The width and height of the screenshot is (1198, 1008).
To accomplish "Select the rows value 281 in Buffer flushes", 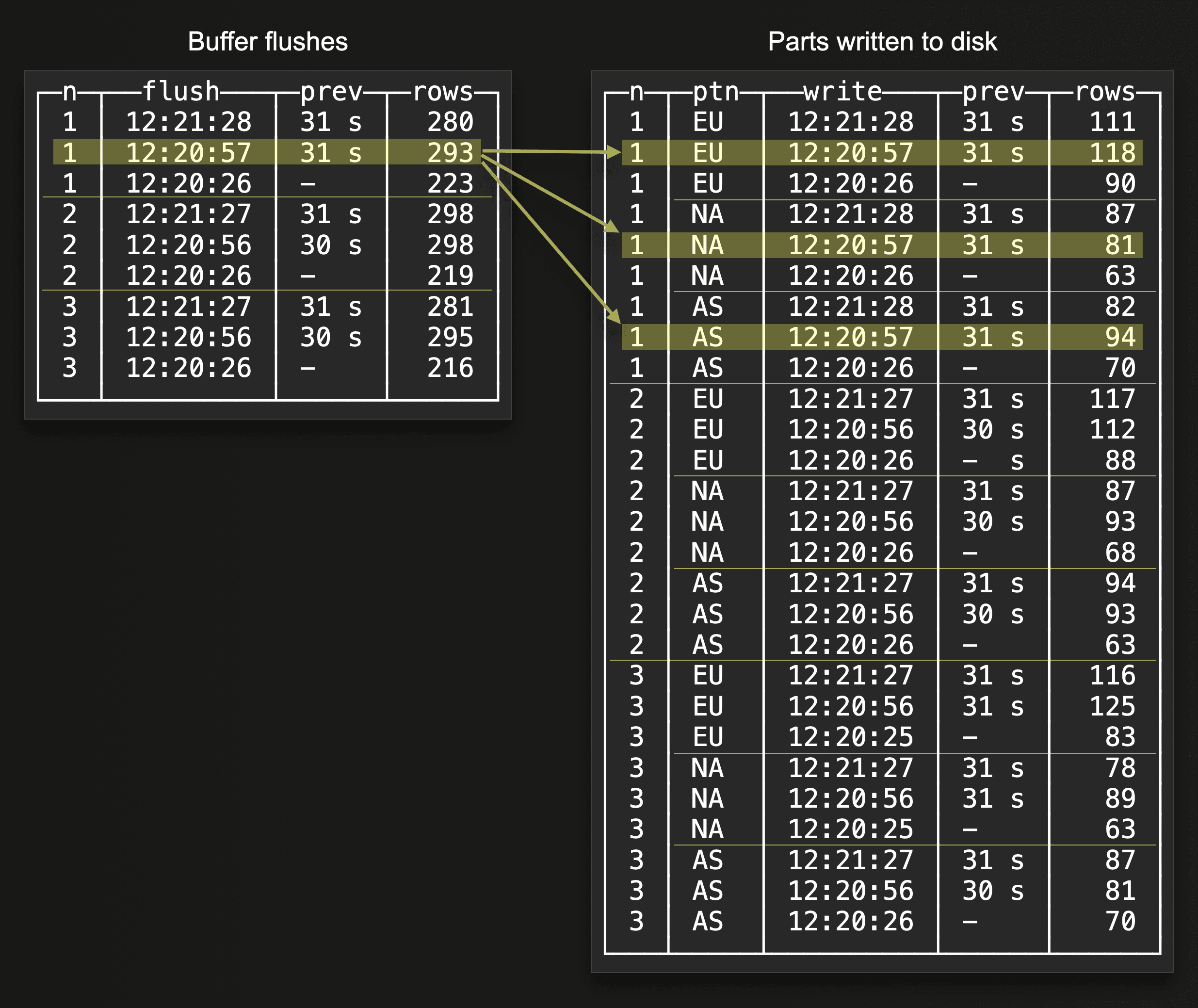I will point(451,306).
